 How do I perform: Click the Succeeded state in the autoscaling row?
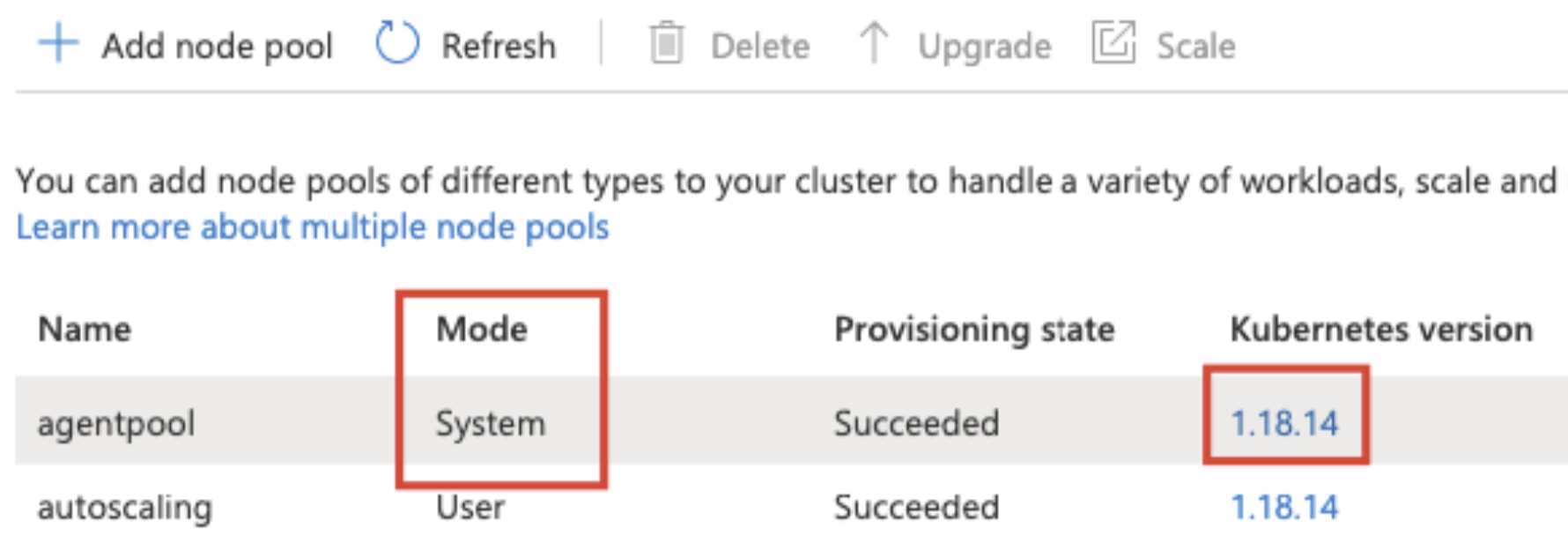[916, 508]
